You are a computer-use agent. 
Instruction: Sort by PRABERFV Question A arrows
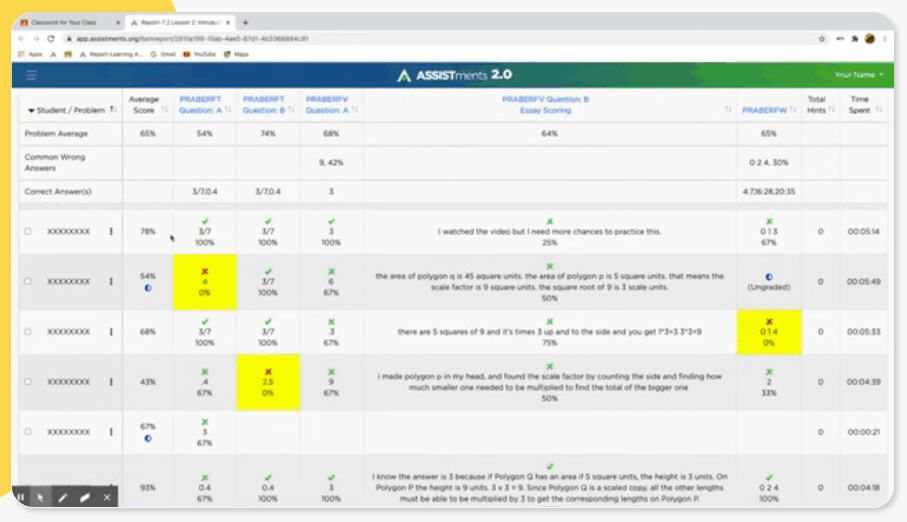[354, 109]
